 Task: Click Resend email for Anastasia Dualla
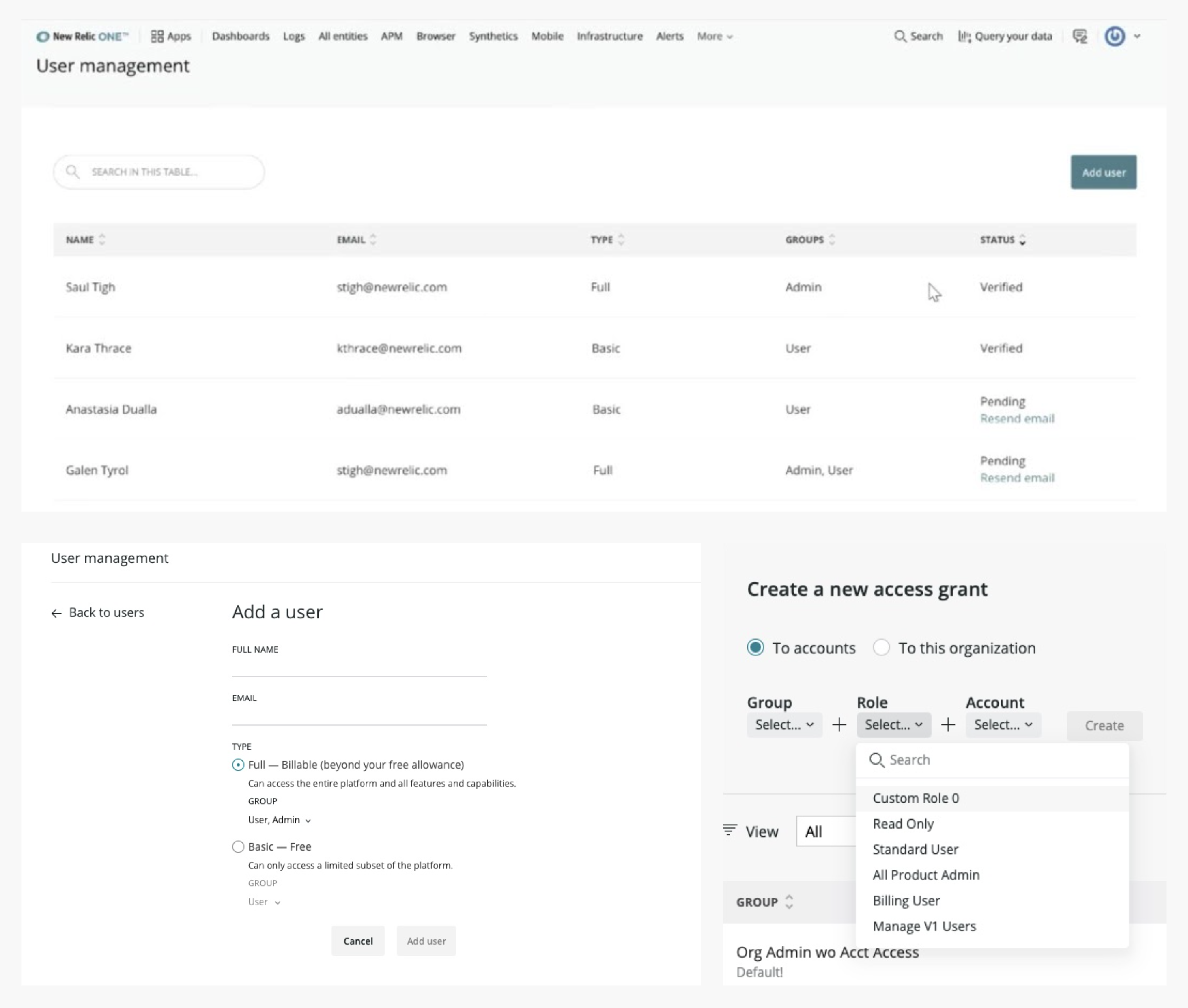[1016, 419]
